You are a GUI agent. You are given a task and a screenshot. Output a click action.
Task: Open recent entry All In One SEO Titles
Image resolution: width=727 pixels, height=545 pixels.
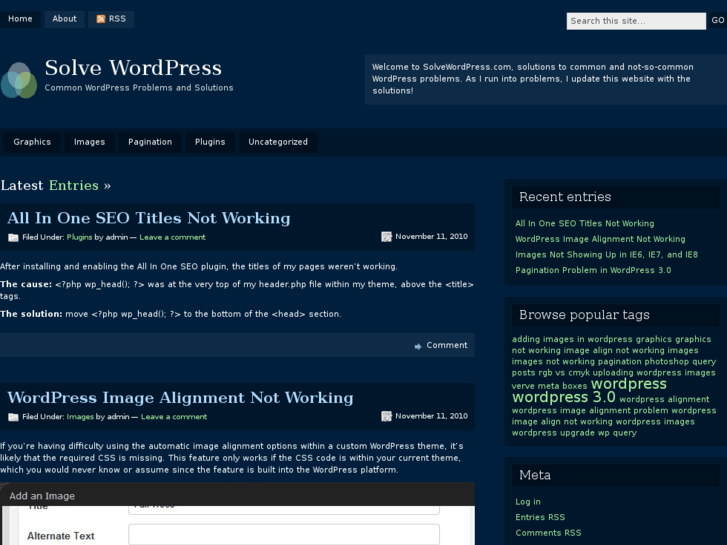click(x=585, y=224)
